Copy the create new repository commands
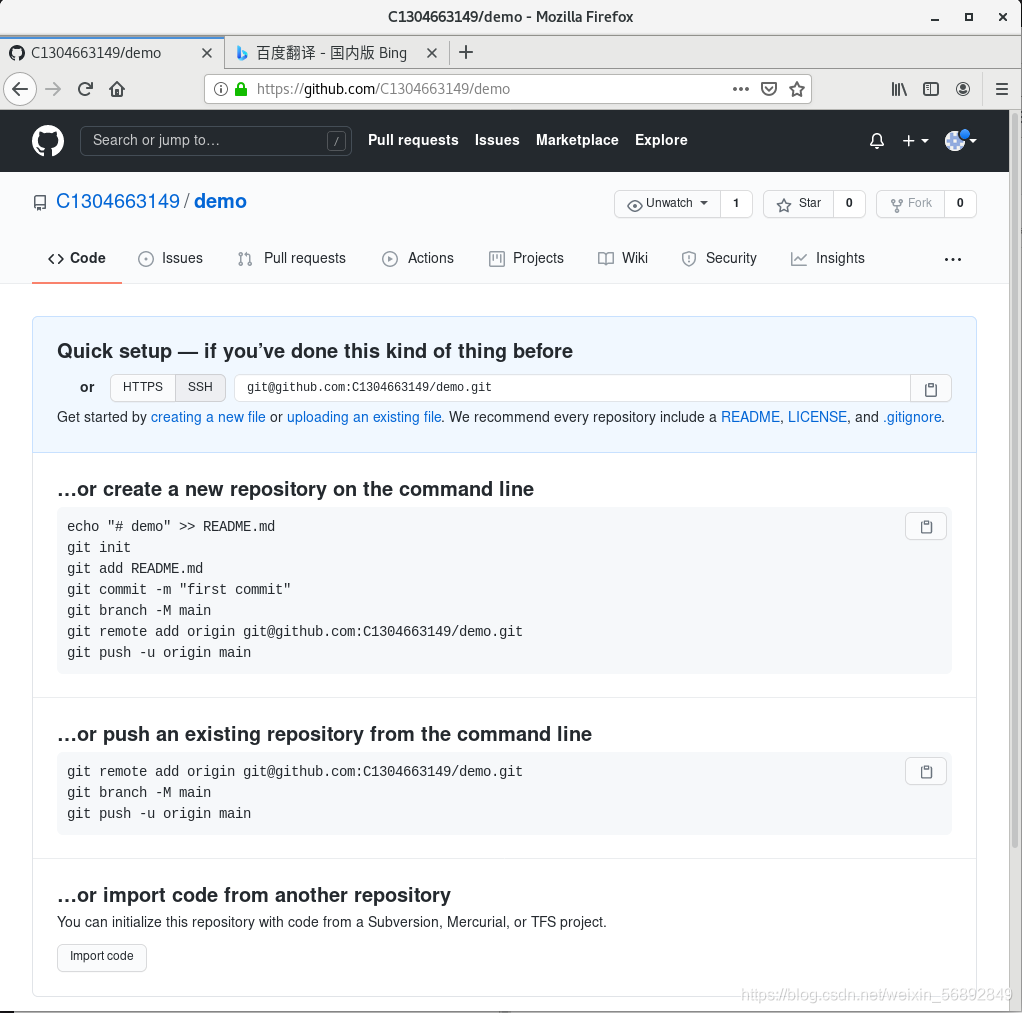This screenshot has height=1013, width=1022. [x=926, y=527]
